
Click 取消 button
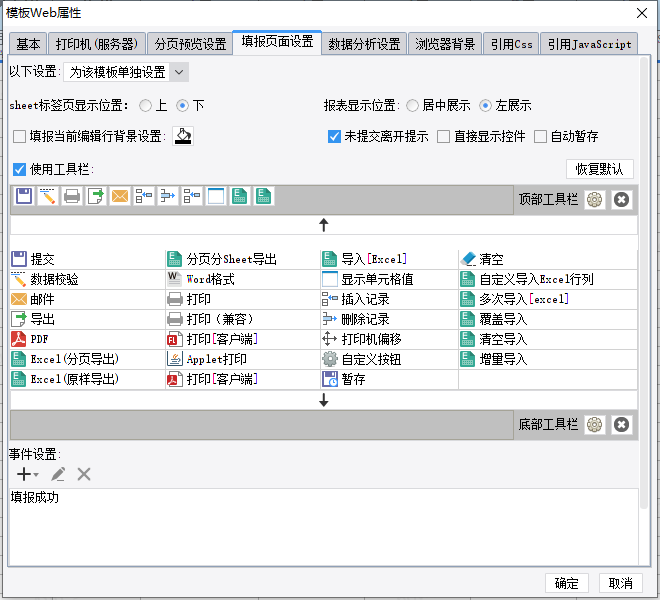620,583
